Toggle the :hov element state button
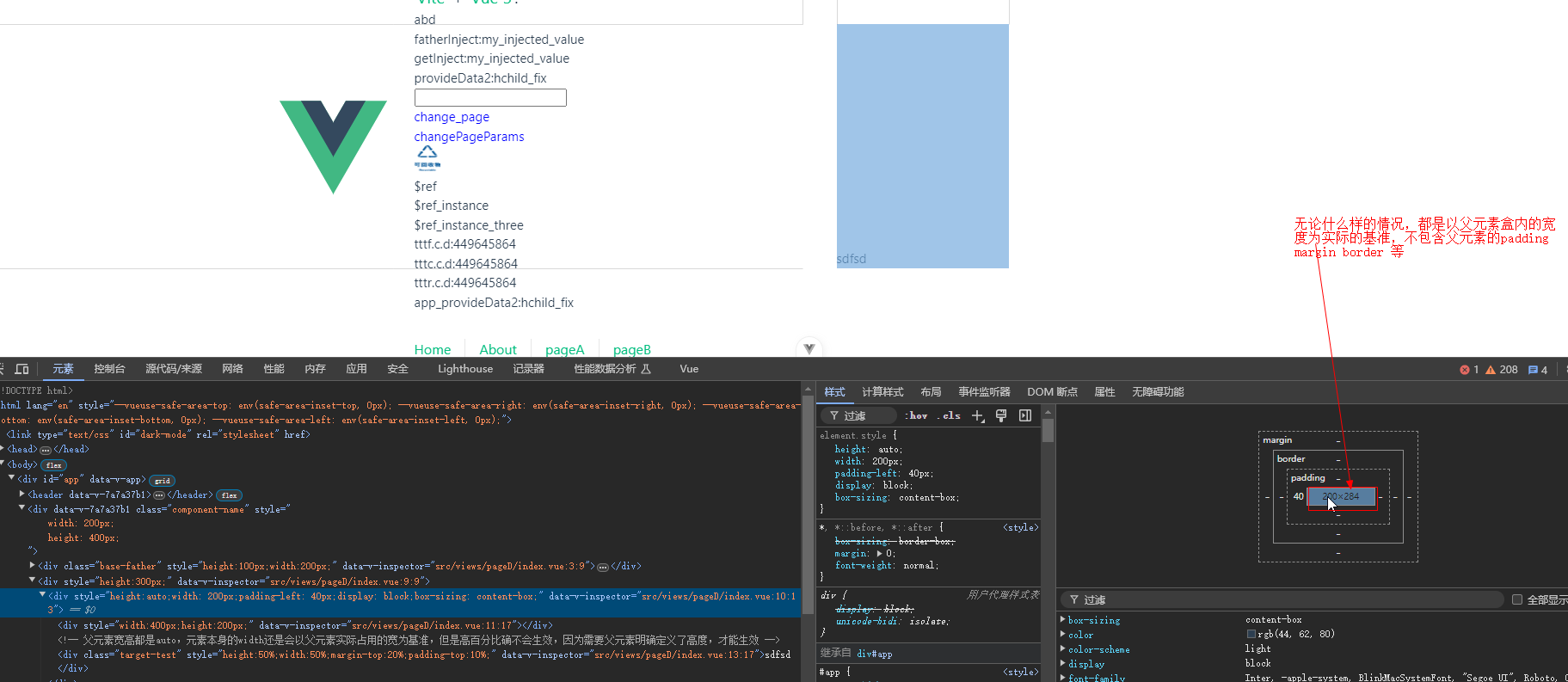 coord(918,415)
